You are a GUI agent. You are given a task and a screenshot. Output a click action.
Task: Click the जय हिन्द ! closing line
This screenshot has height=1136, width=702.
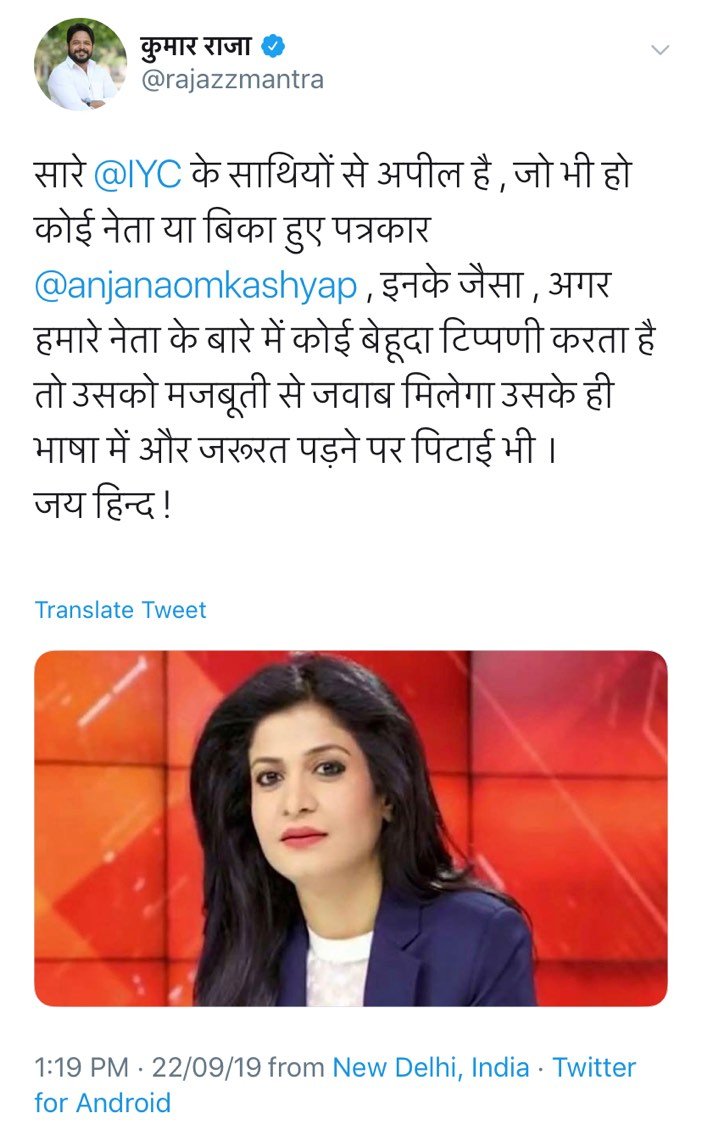[x=103, y=505]
